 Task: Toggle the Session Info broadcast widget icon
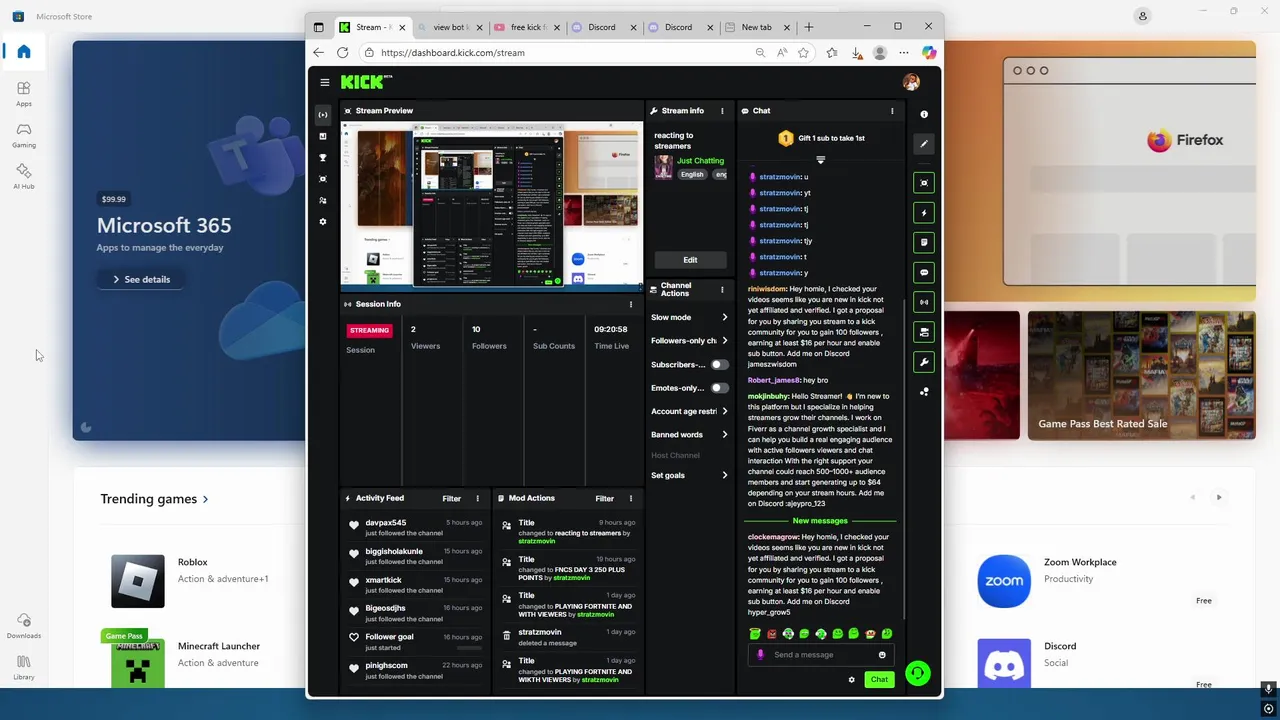(x=924, y=302)
